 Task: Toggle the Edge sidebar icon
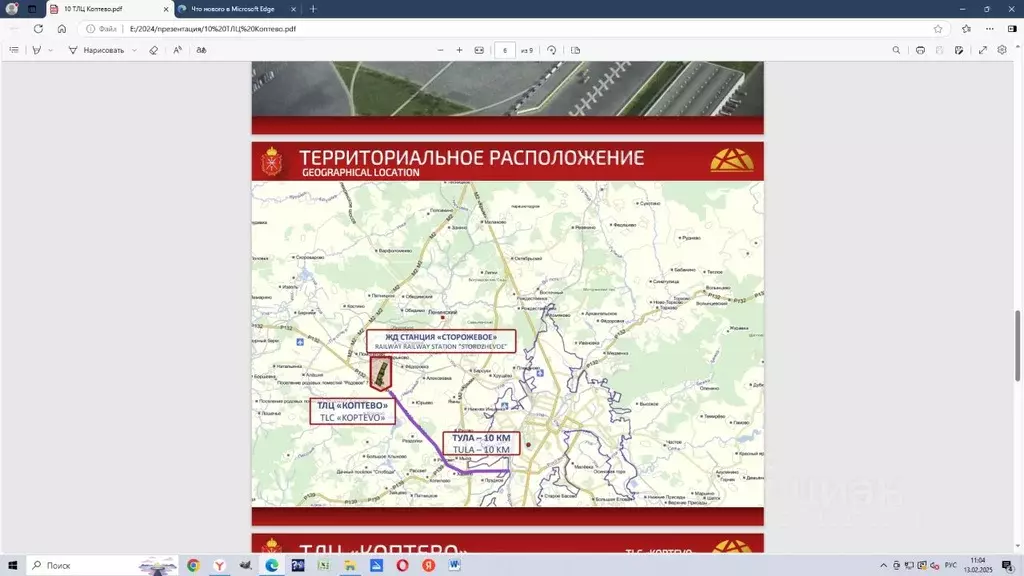[1012, 29]
